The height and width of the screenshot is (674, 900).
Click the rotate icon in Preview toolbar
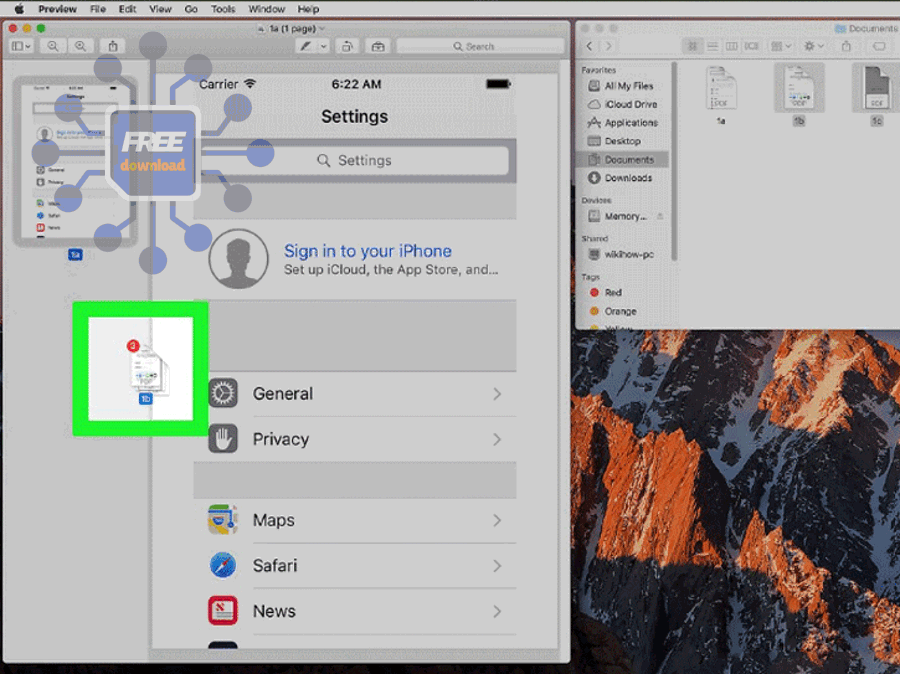pyautogui.click(x=347, y=46)
